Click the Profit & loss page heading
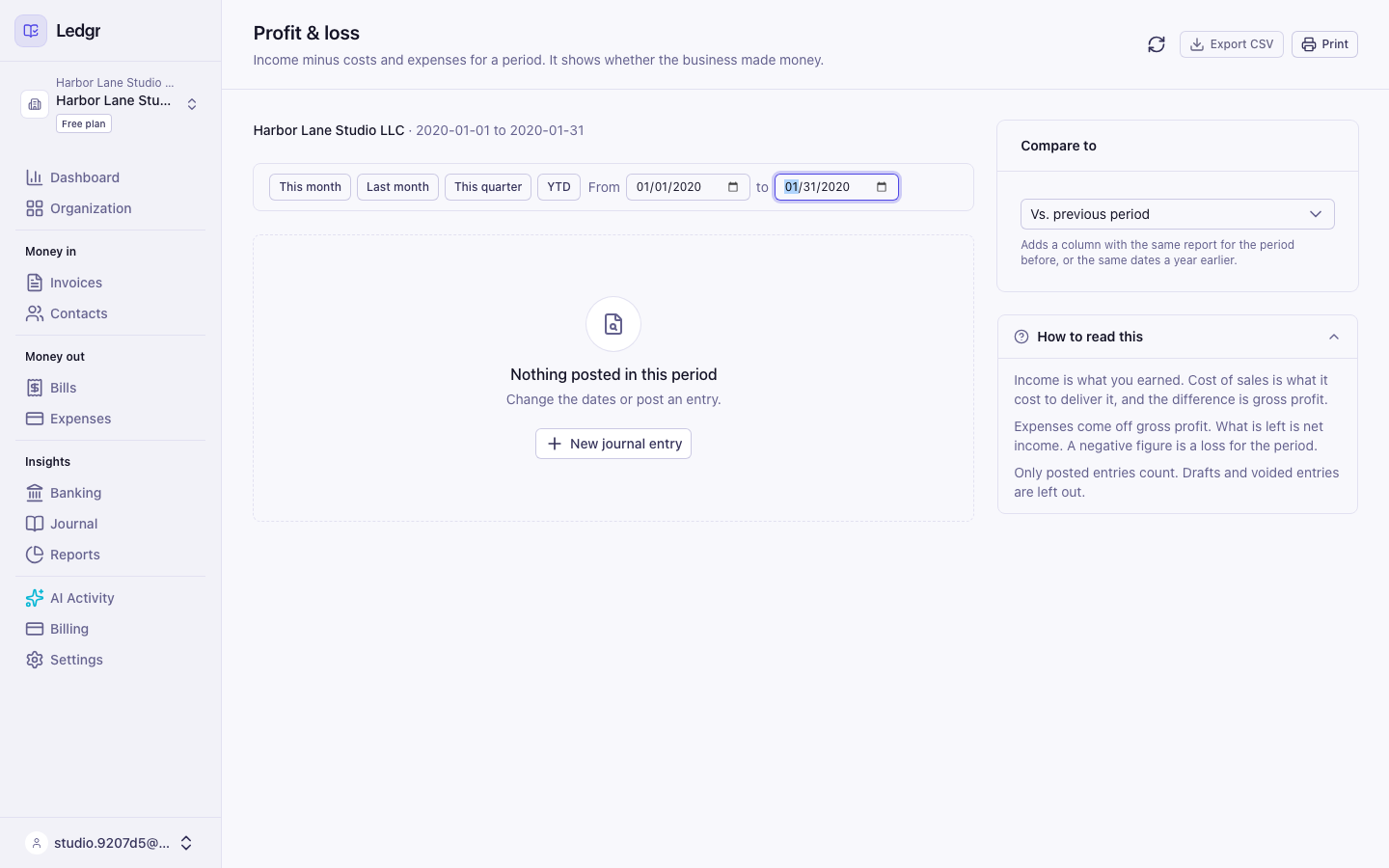 [x=307, y=33]
